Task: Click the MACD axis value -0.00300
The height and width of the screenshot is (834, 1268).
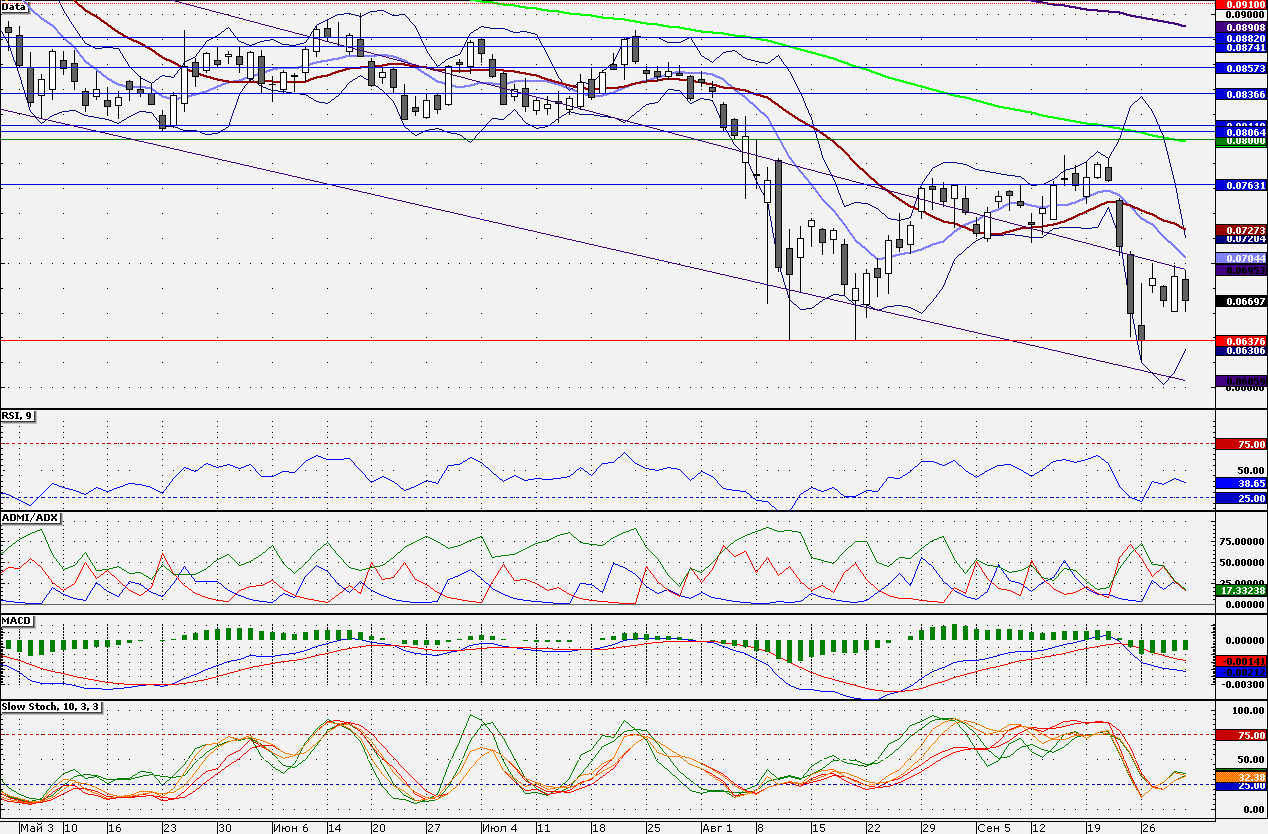Action: point(1244,684)
